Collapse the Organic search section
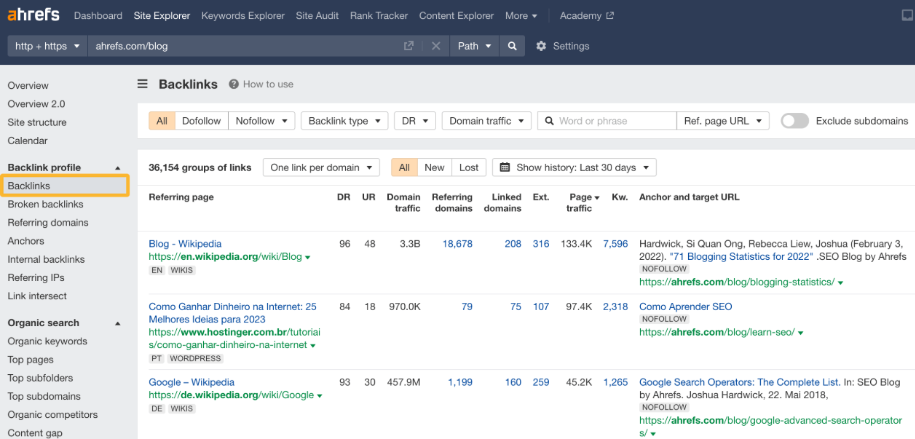Image resolution: width=915 pixels, height=439 pixels. coord(117,323)
